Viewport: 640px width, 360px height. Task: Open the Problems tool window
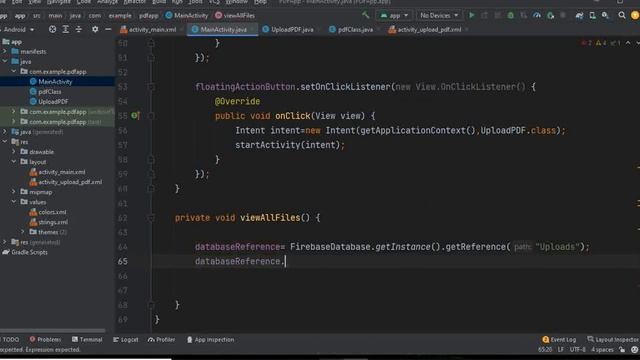45,340
